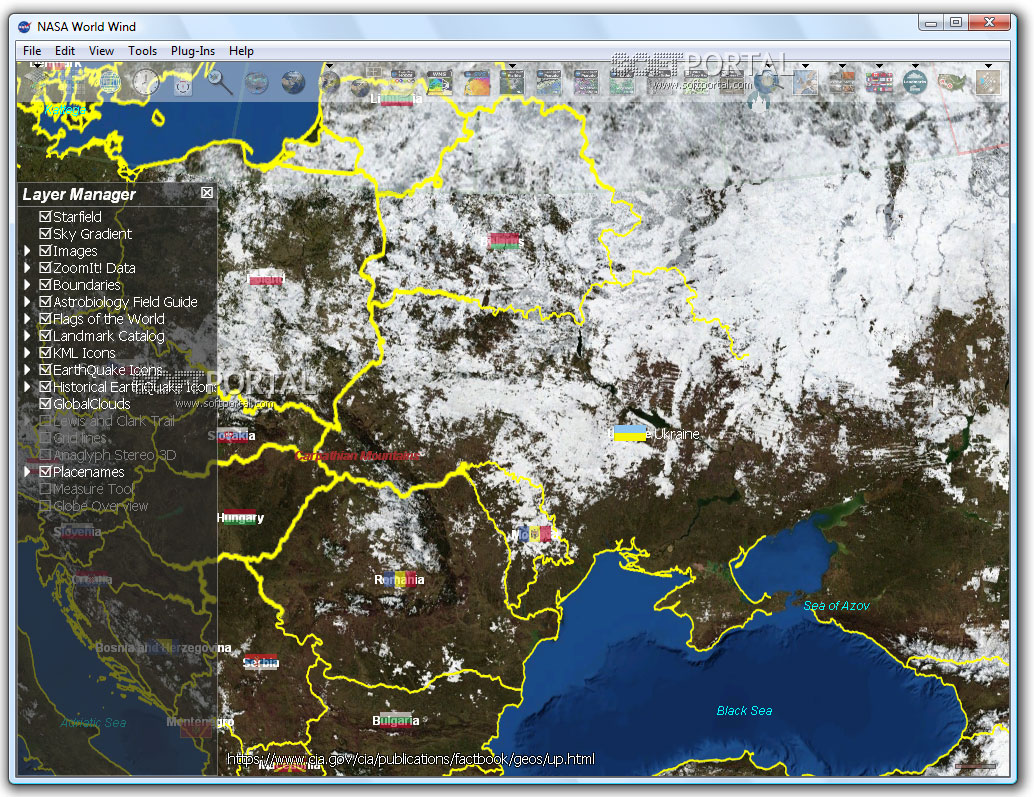Toggle the Placenames layer checkbox
This screenshot has height=797, width=1034.
click(46, 471)
